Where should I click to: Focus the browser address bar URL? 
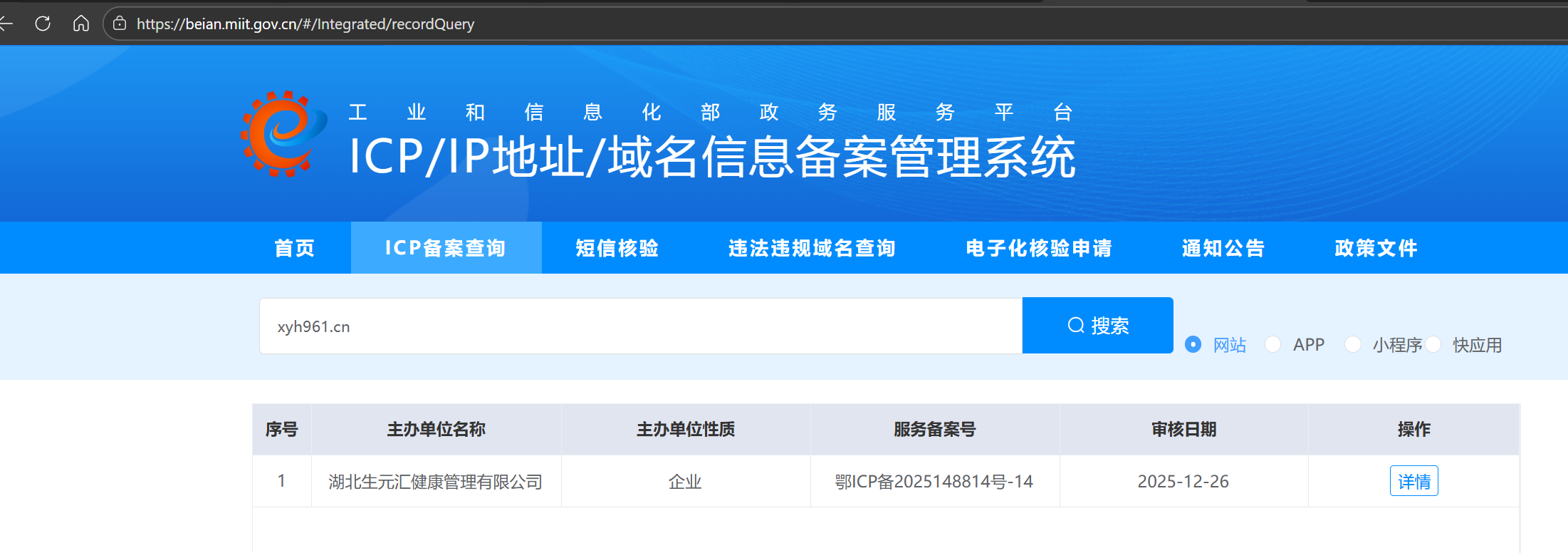coord(305,24)
